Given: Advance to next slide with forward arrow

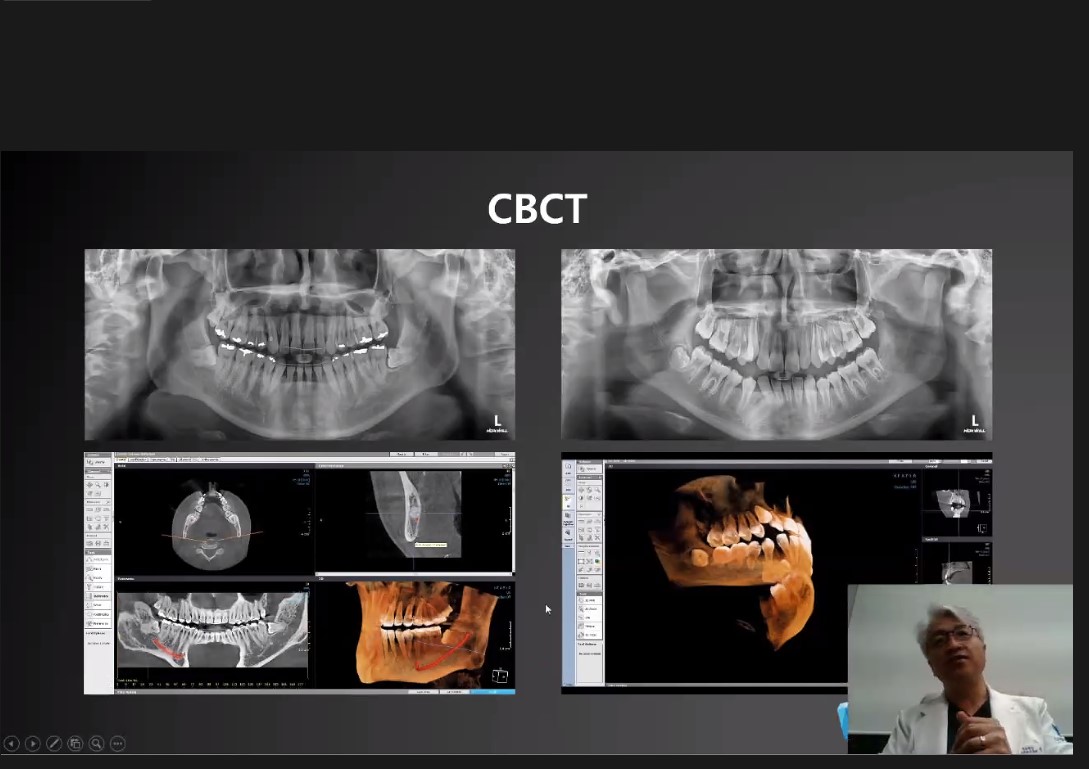Looking at the screenshot, I should tap(32, 743).
